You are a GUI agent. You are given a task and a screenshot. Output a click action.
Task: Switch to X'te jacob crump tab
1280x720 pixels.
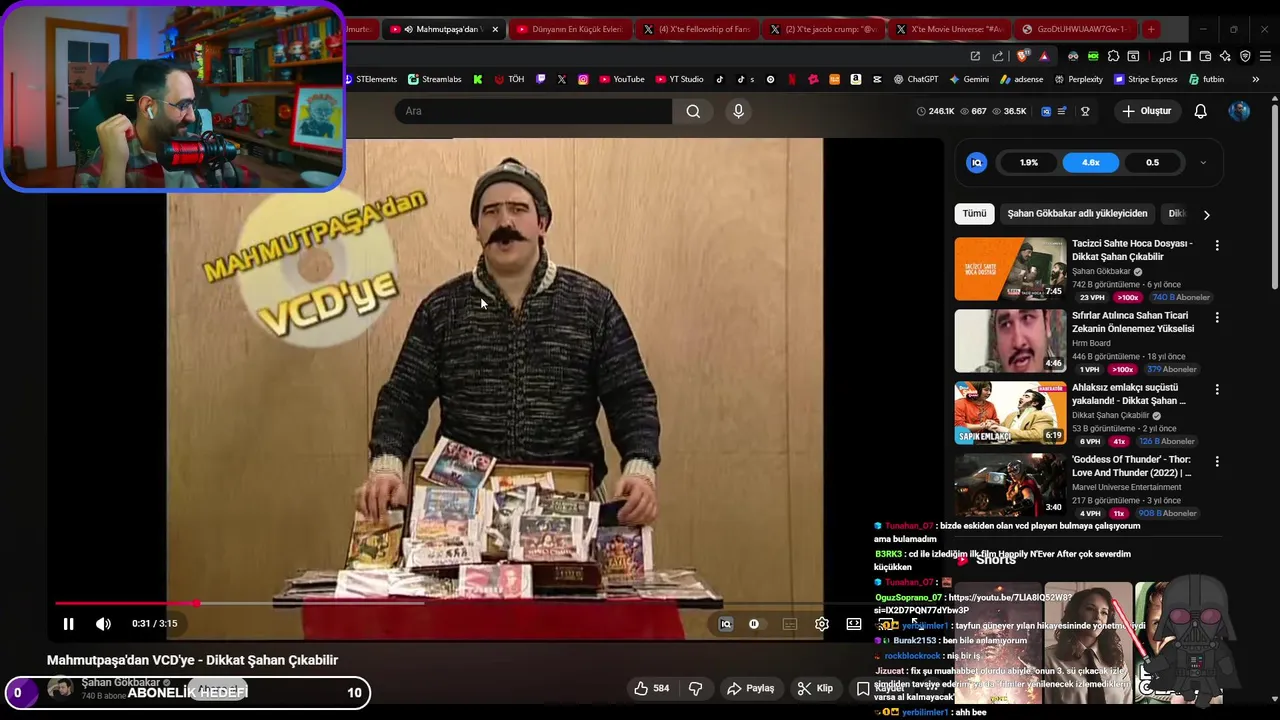pos(822,29)
